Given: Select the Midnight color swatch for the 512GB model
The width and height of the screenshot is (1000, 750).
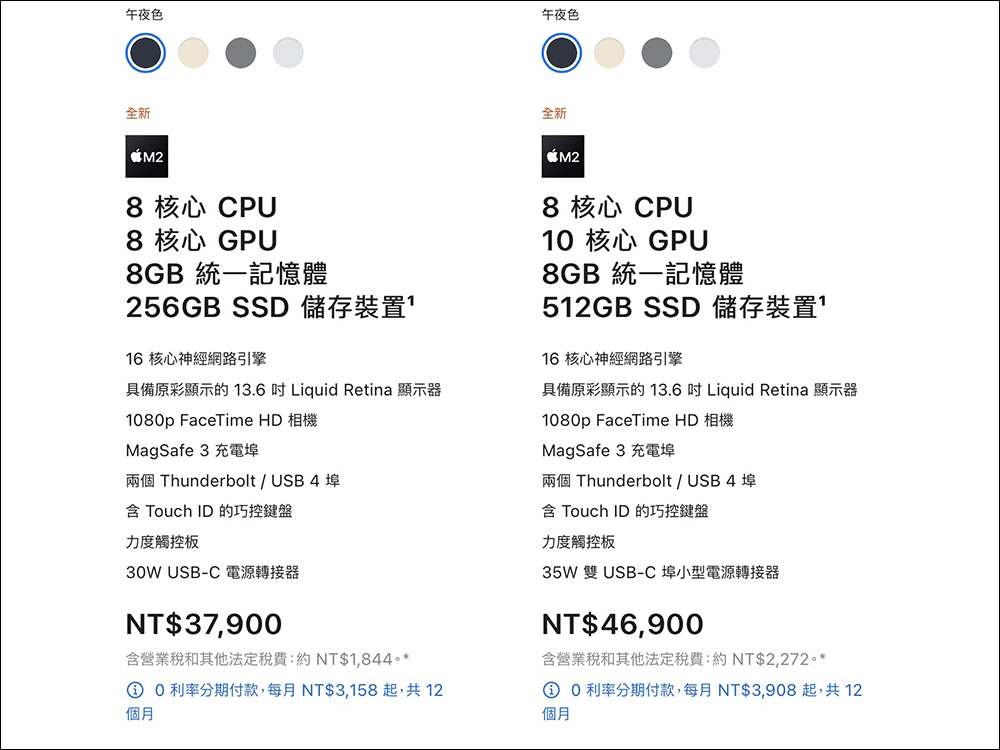Looking at the screenshot, I should pos(561,53).
